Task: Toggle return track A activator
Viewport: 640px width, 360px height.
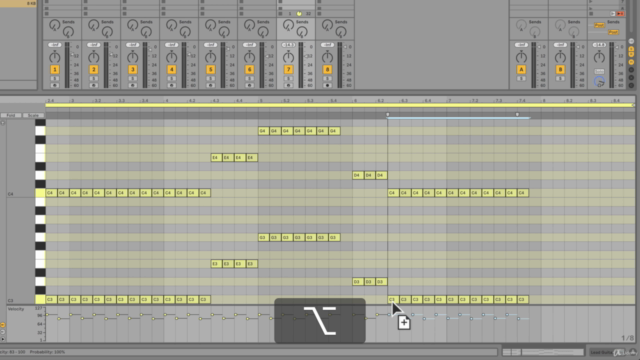Action: 521,69
